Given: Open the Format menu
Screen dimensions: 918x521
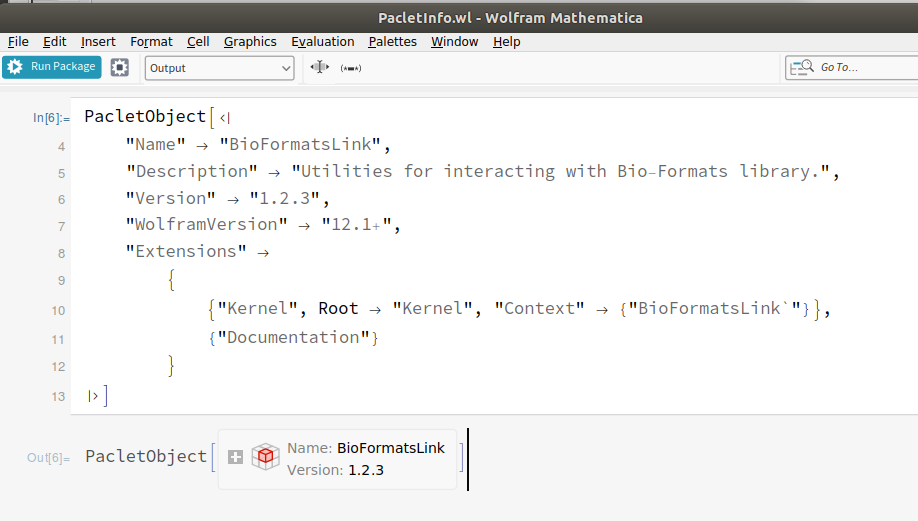Looking at the screenshot, I should 151,42.
